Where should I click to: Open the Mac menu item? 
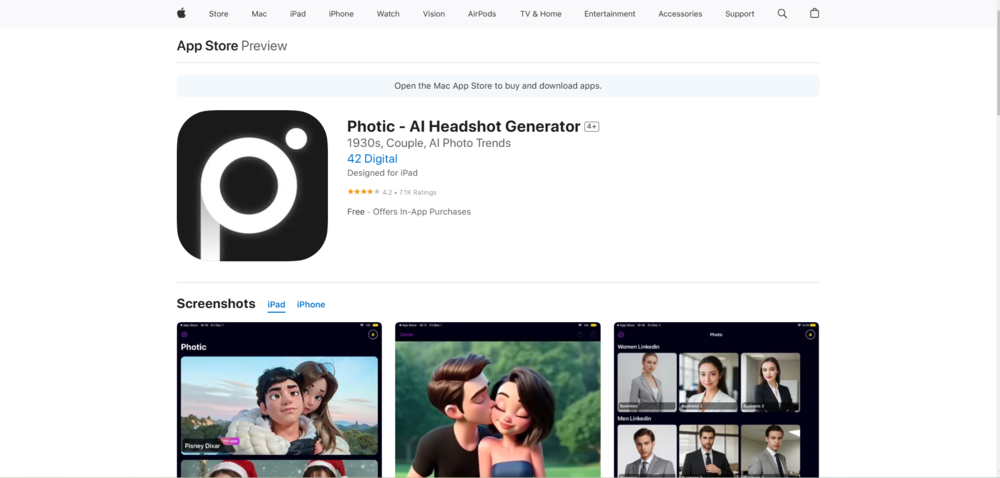tap(259, 14)
